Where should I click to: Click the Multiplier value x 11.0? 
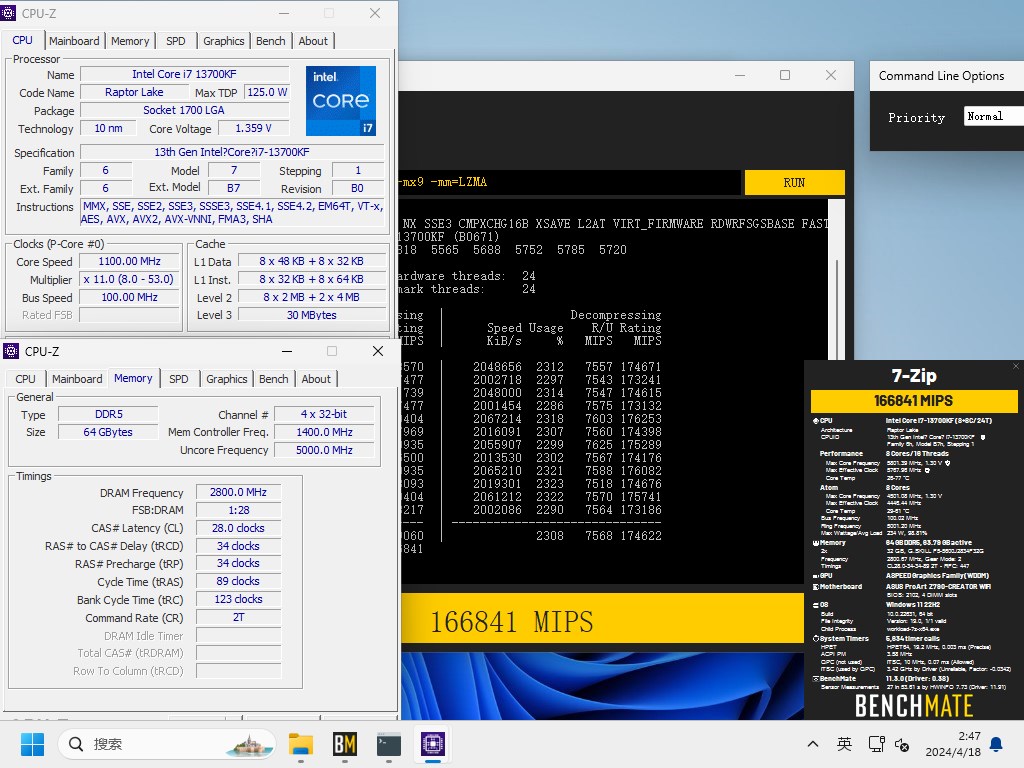click(x=129, y=279)
